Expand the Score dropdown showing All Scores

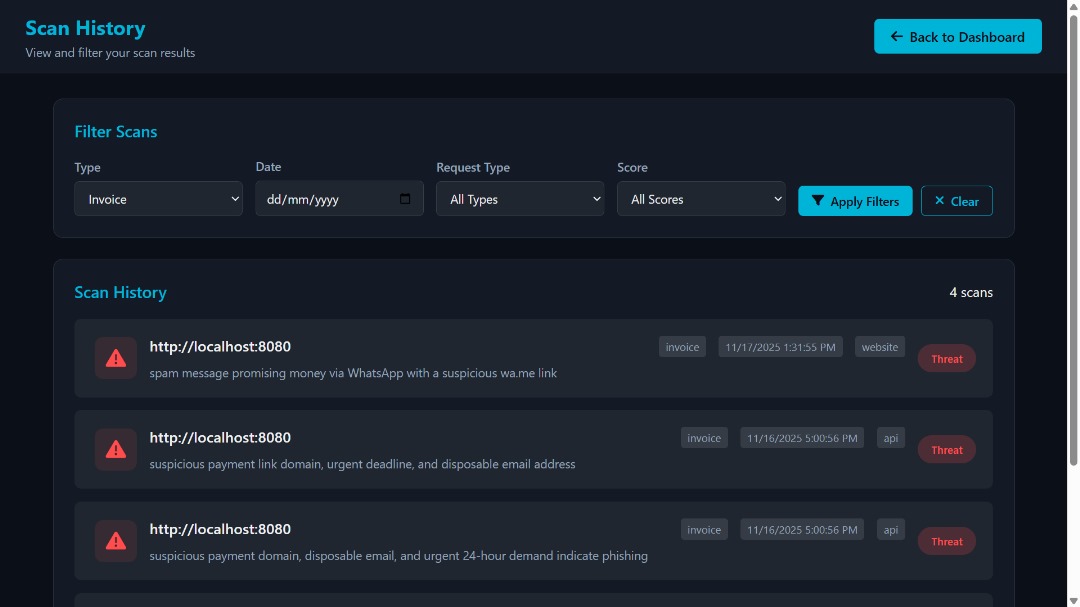(701, 199)
